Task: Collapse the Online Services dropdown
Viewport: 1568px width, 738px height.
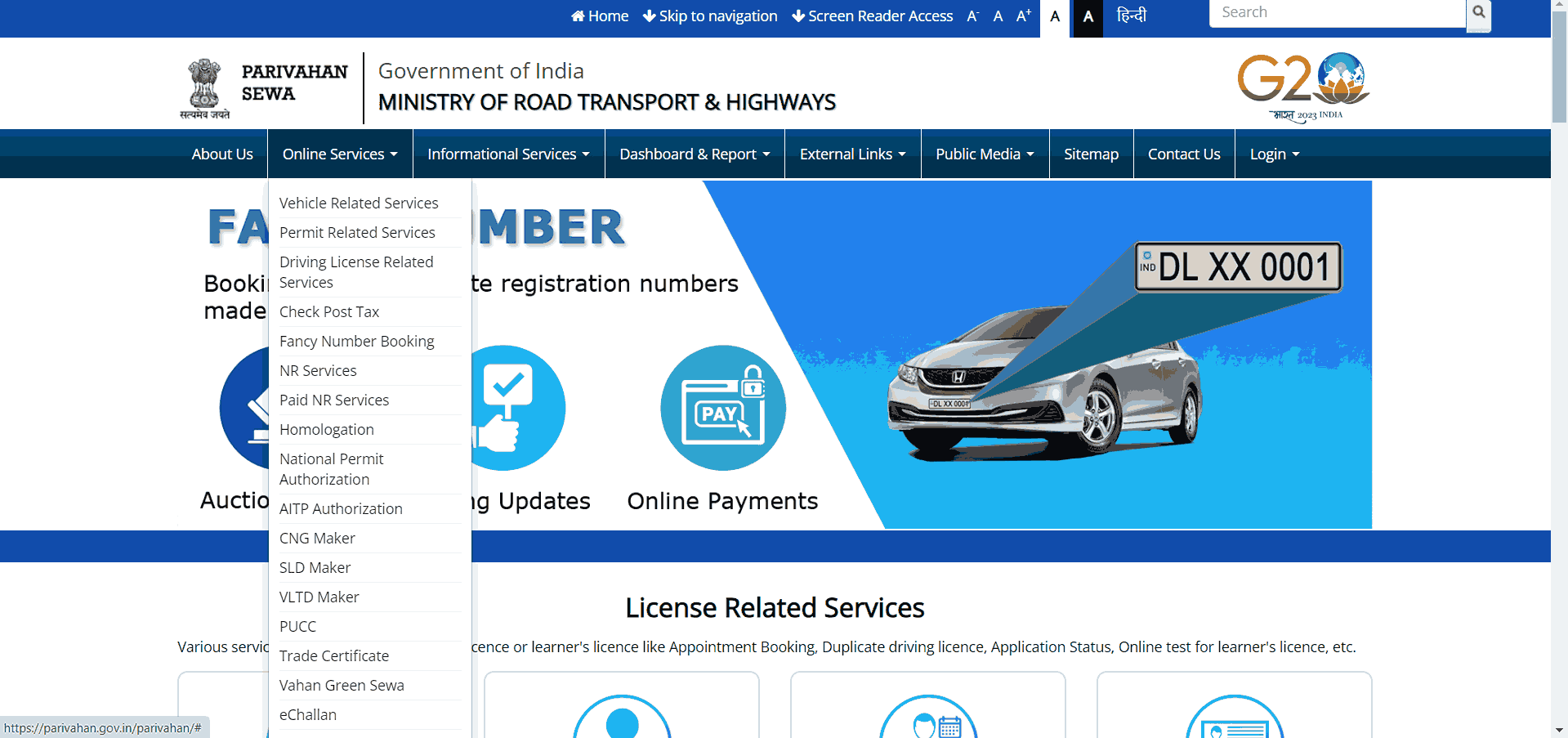Action: (340, 154)
